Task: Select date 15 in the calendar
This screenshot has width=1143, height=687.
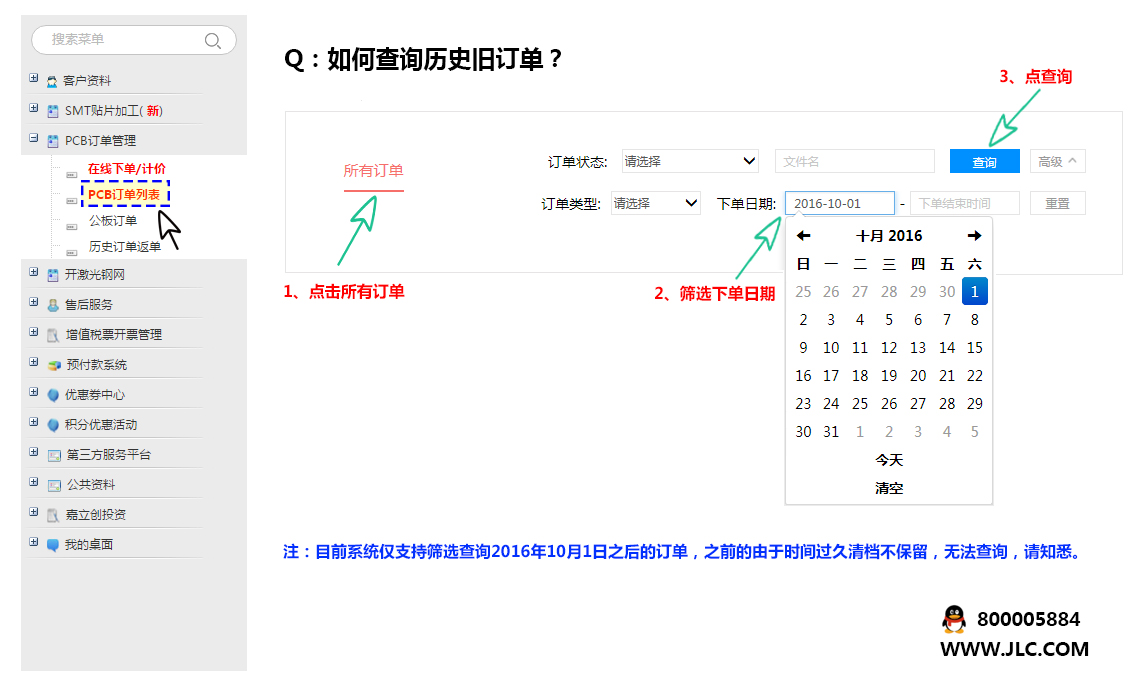Action: tap(975, 347)
